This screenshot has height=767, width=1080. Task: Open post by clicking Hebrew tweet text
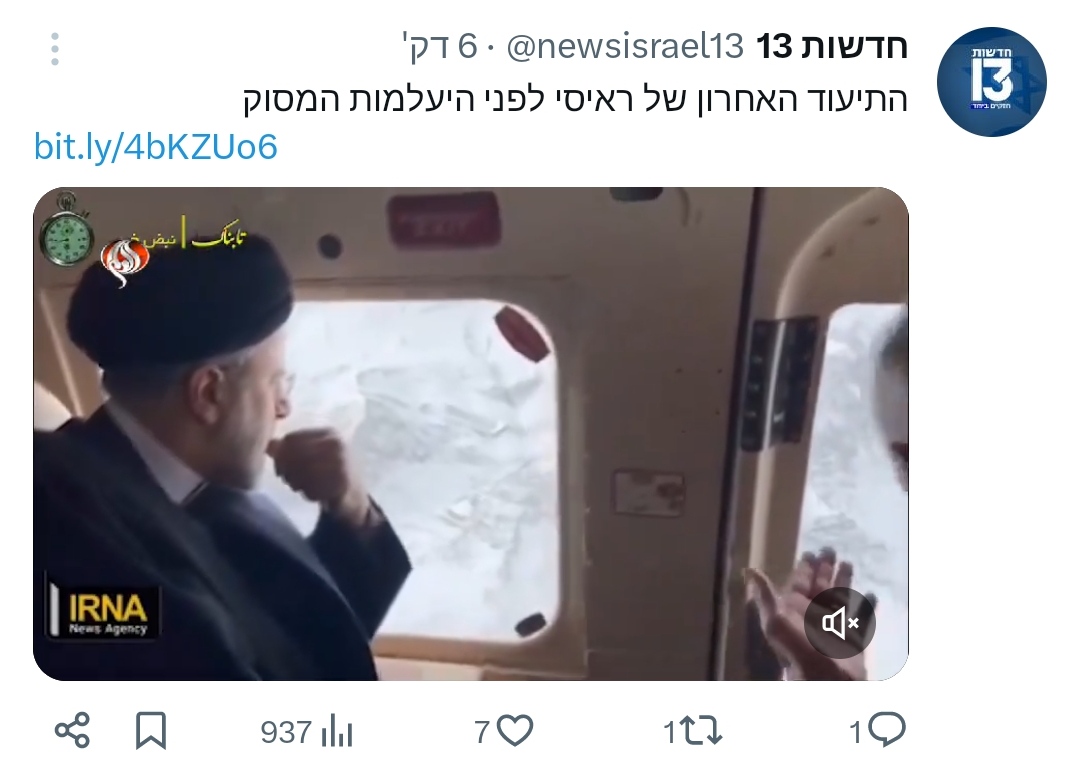click(x=575, y=99)
